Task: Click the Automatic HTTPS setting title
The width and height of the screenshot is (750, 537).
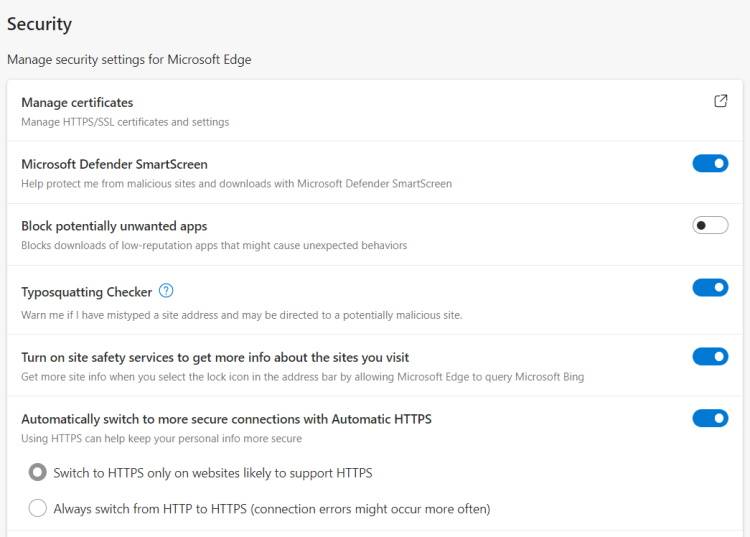Action: (226, 419)
